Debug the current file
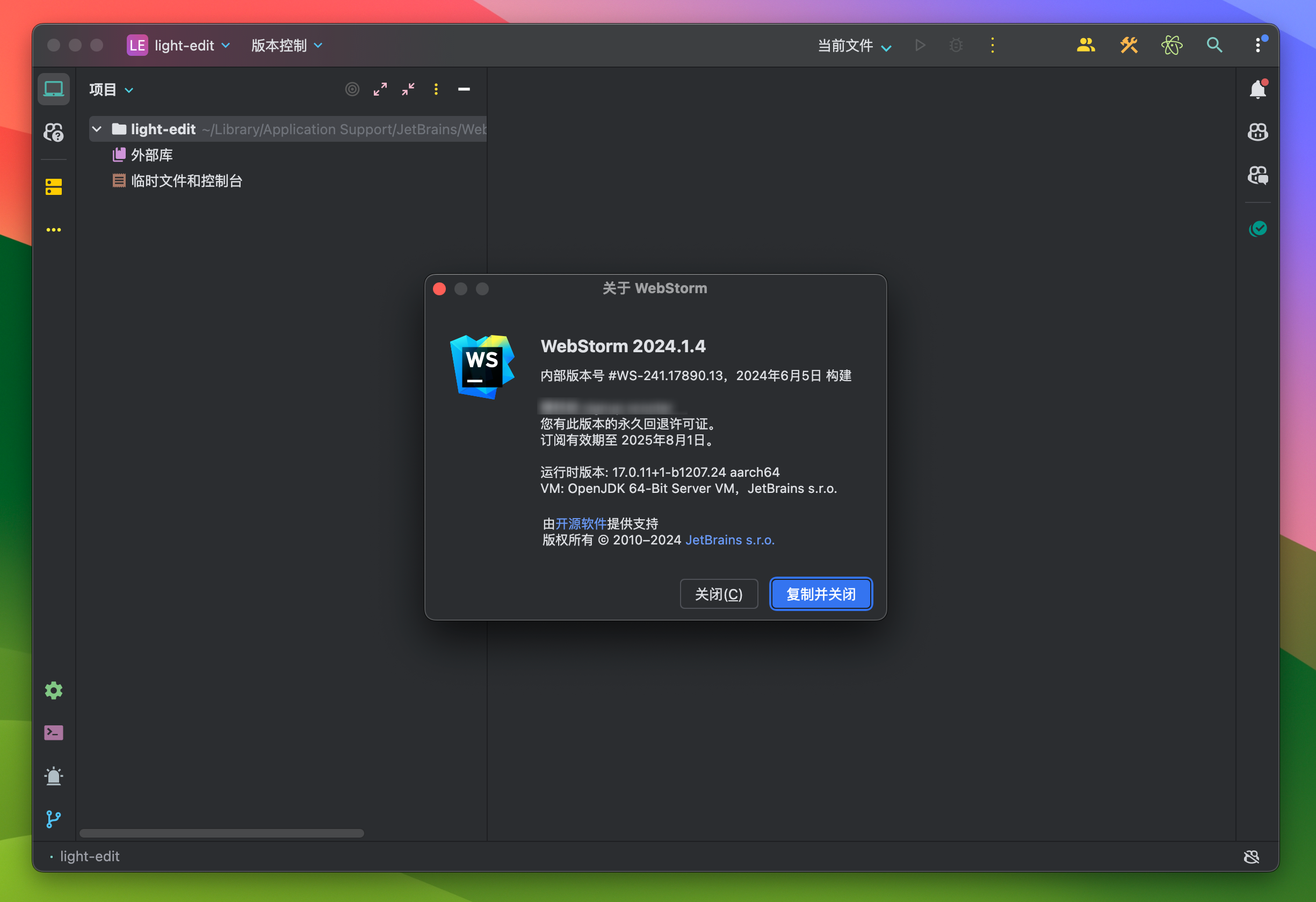The width and height of the screenshot is (1316, 902). 956,45
